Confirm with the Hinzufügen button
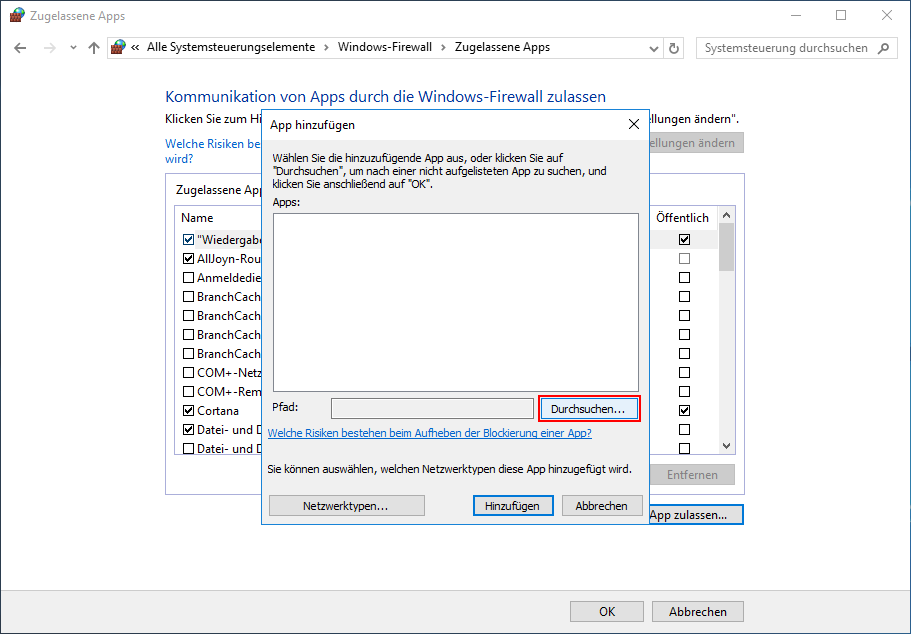This screenshot has width=911, height=634. pos(512,506)
